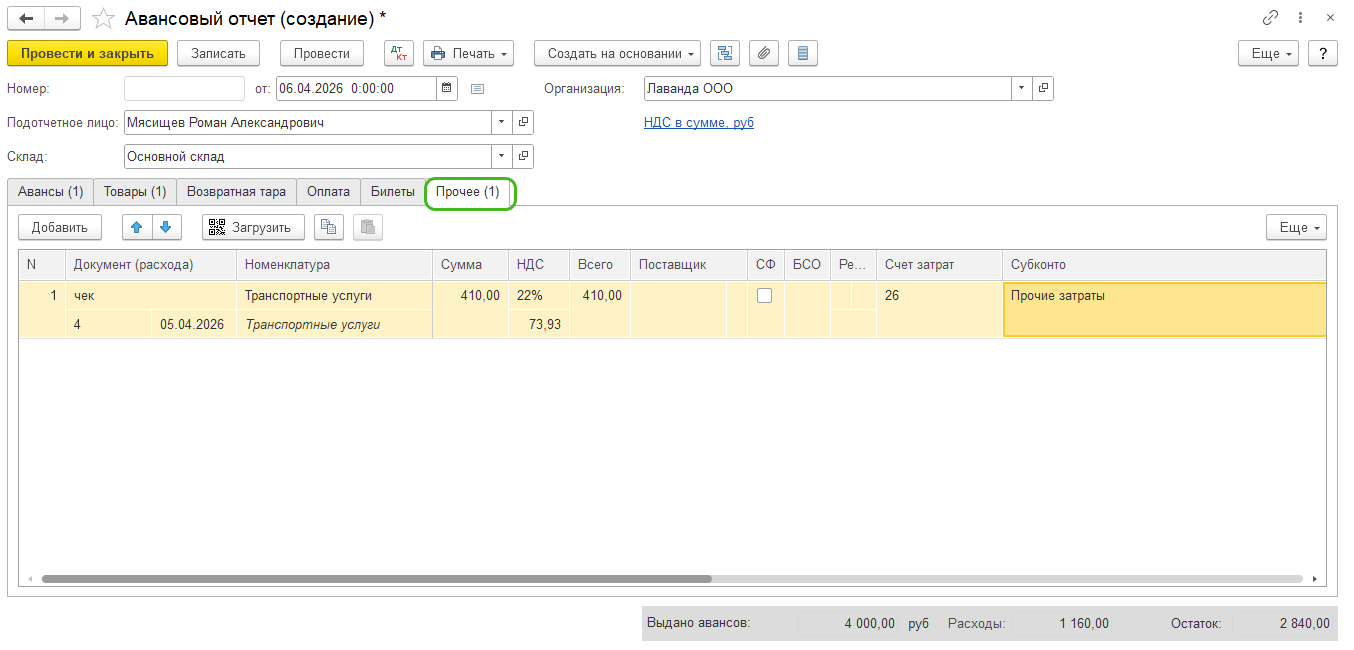Select Субконто cell Прочие затраты
The width and height of the screenshot is (1354, 650).
[1165, 309]
